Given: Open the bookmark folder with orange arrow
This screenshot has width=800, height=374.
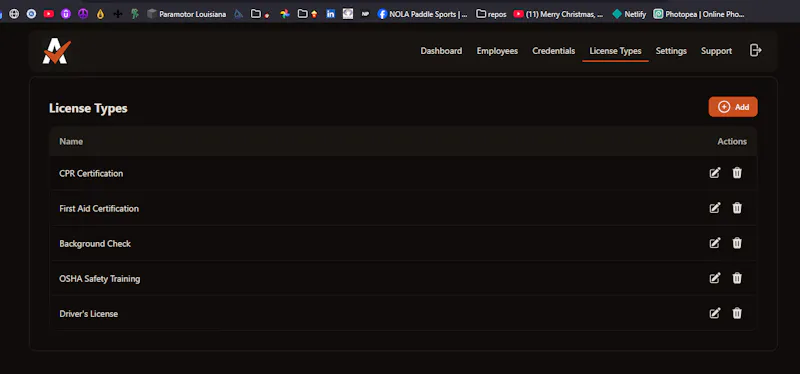Looking at the screenshot, I should click(308, 14).
